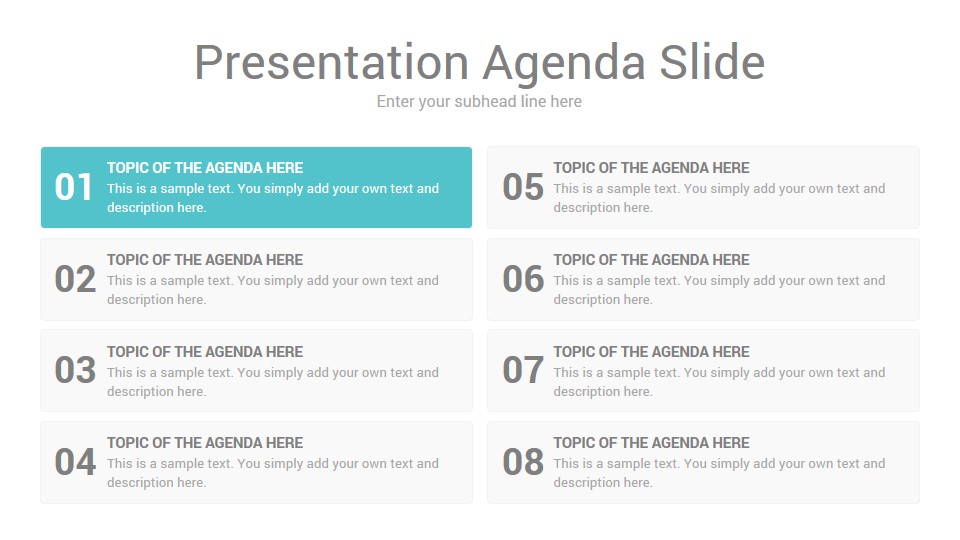Select the Presentation Agenda Slide title
Viewport: 960px width, 540px height.
click(x=479, y=63)
